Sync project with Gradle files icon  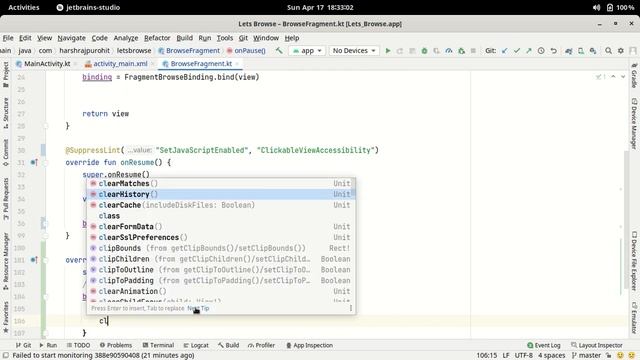[x=569, y=51]
